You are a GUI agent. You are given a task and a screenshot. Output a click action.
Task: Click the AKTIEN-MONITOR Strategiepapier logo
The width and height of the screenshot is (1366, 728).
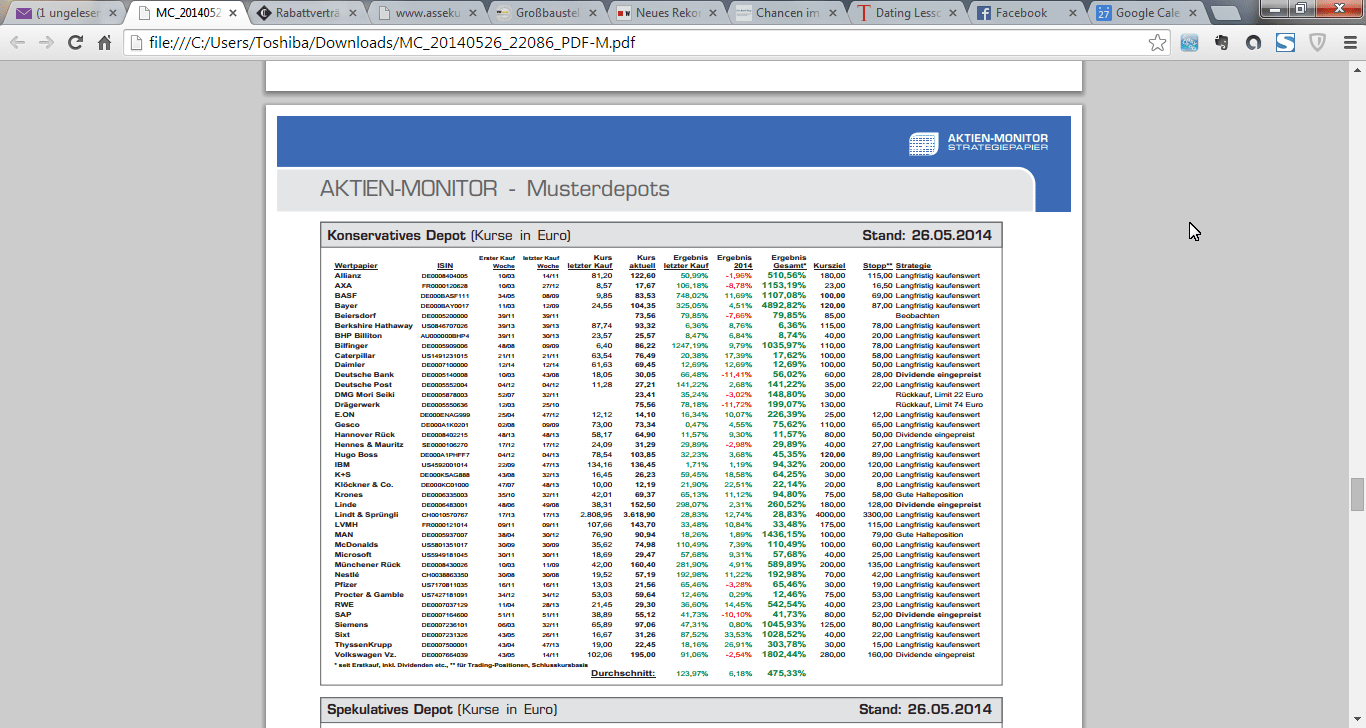[979, 143]
